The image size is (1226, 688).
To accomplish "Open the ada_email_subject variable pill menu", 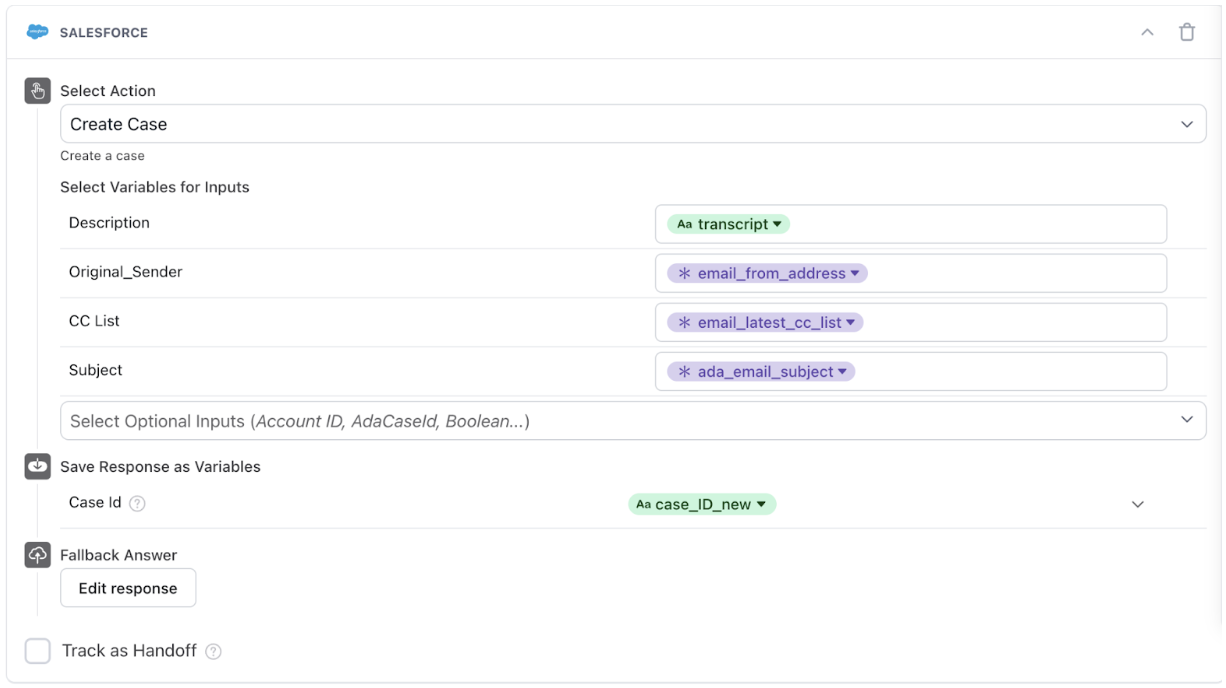I will click(x=761, y=371).
